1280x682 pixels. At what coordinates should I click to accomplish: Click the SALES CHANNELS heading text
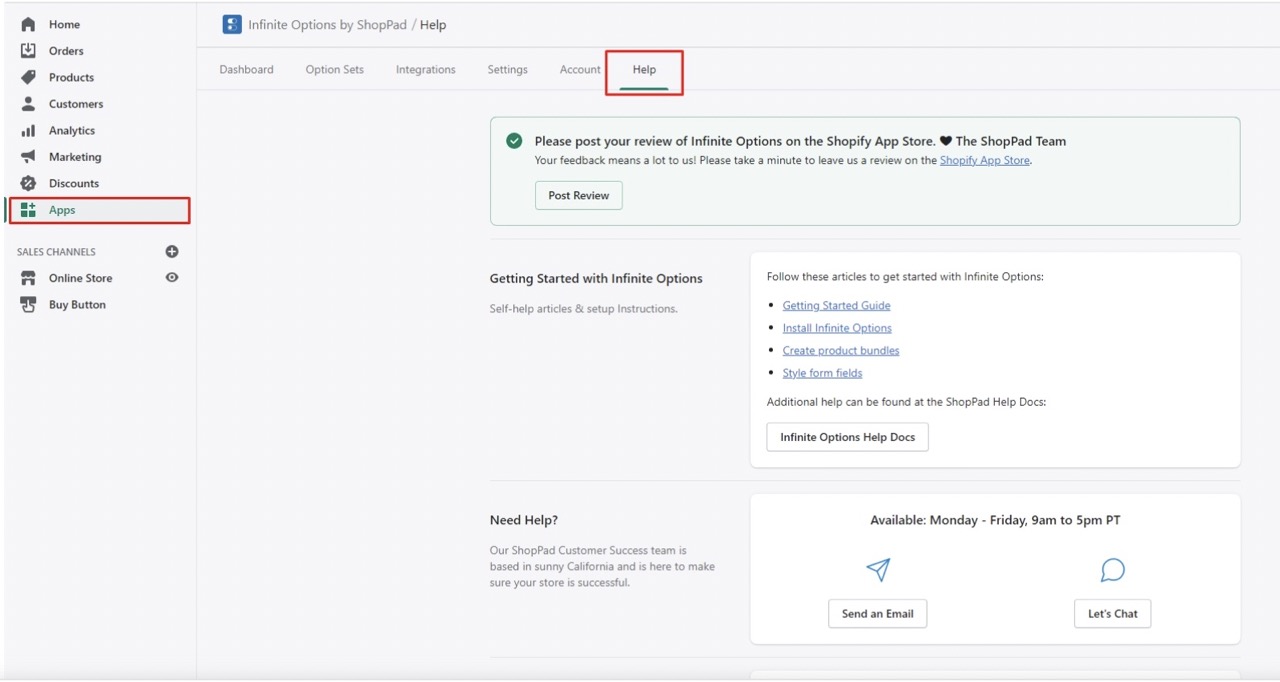[x=56, y=252]
